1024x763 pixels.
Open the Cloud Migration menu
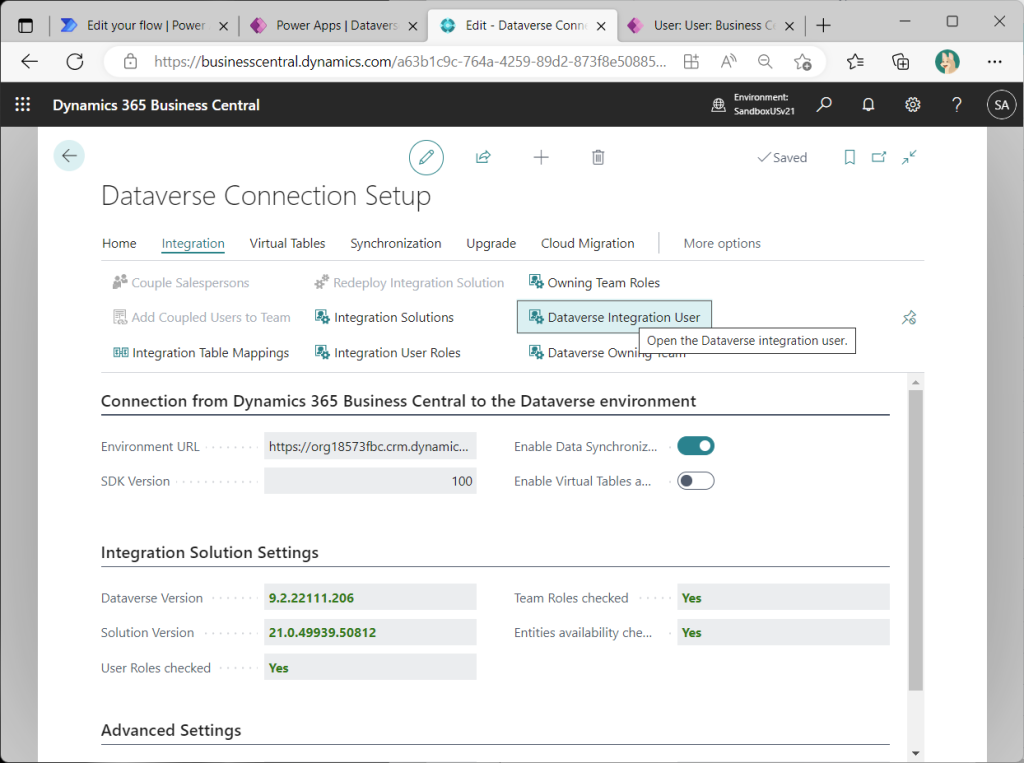[588, 244]
